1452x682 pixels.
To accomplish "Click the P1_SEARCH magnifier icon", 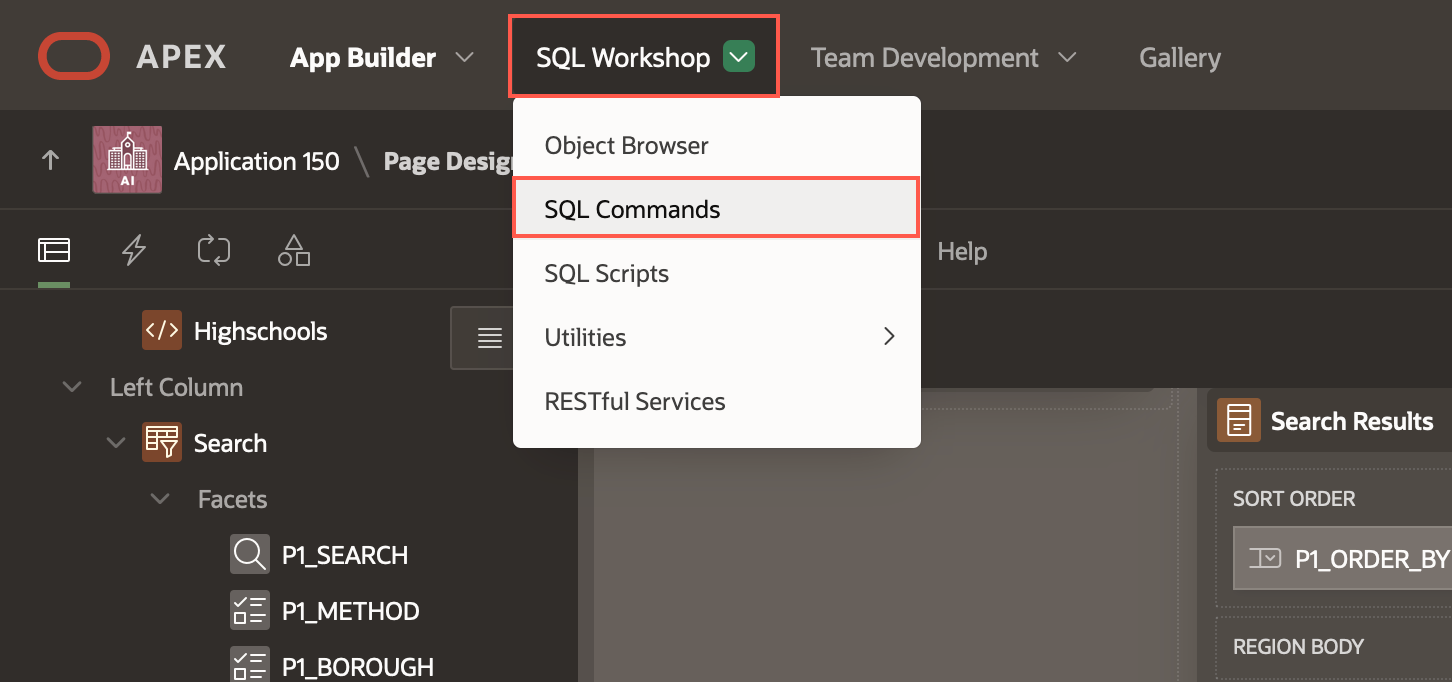I will [249, 555].
